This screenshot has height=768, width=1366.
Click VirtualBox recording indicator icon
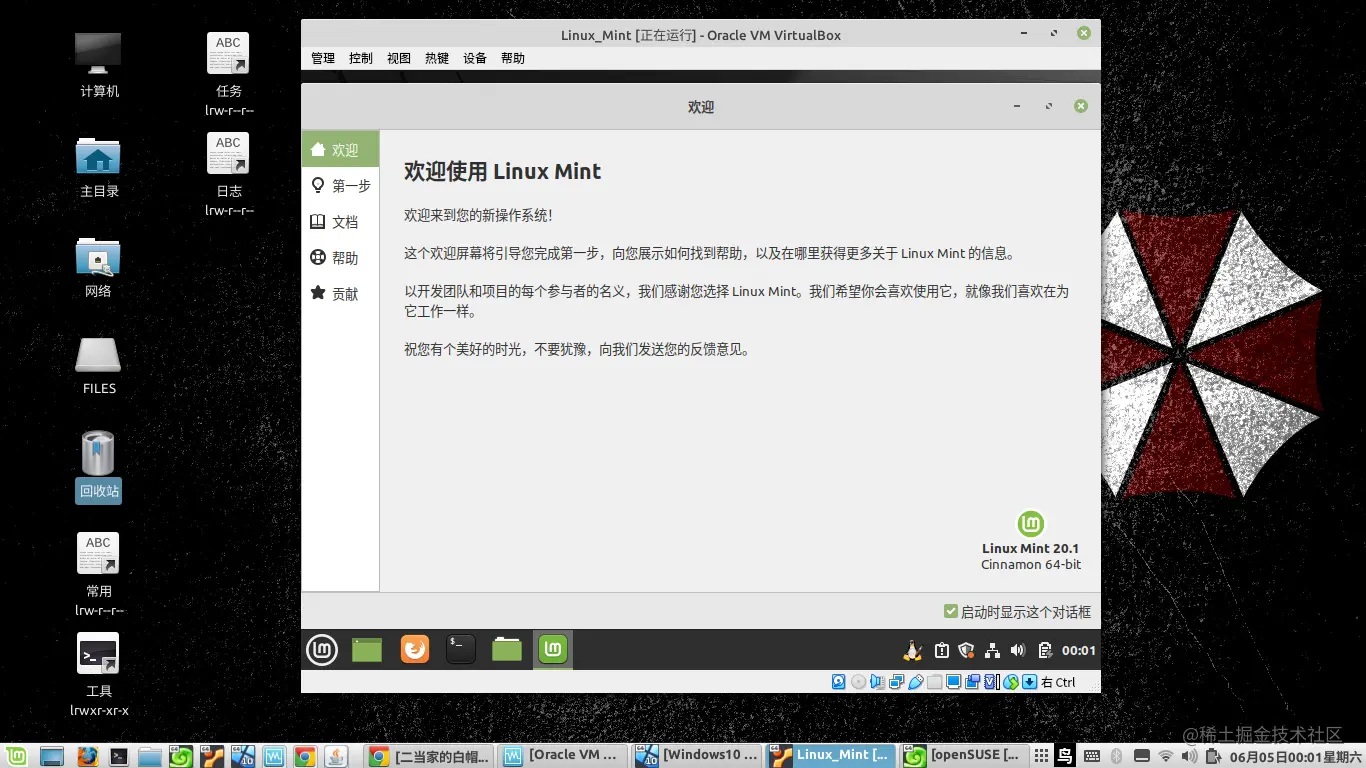point(972,682)
